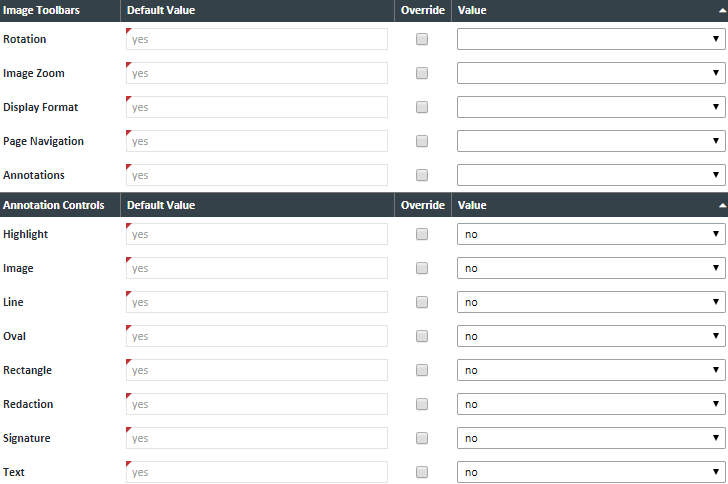Open the Oval value dropdown
Screen dimensions: 728x484
pos(590,336)
